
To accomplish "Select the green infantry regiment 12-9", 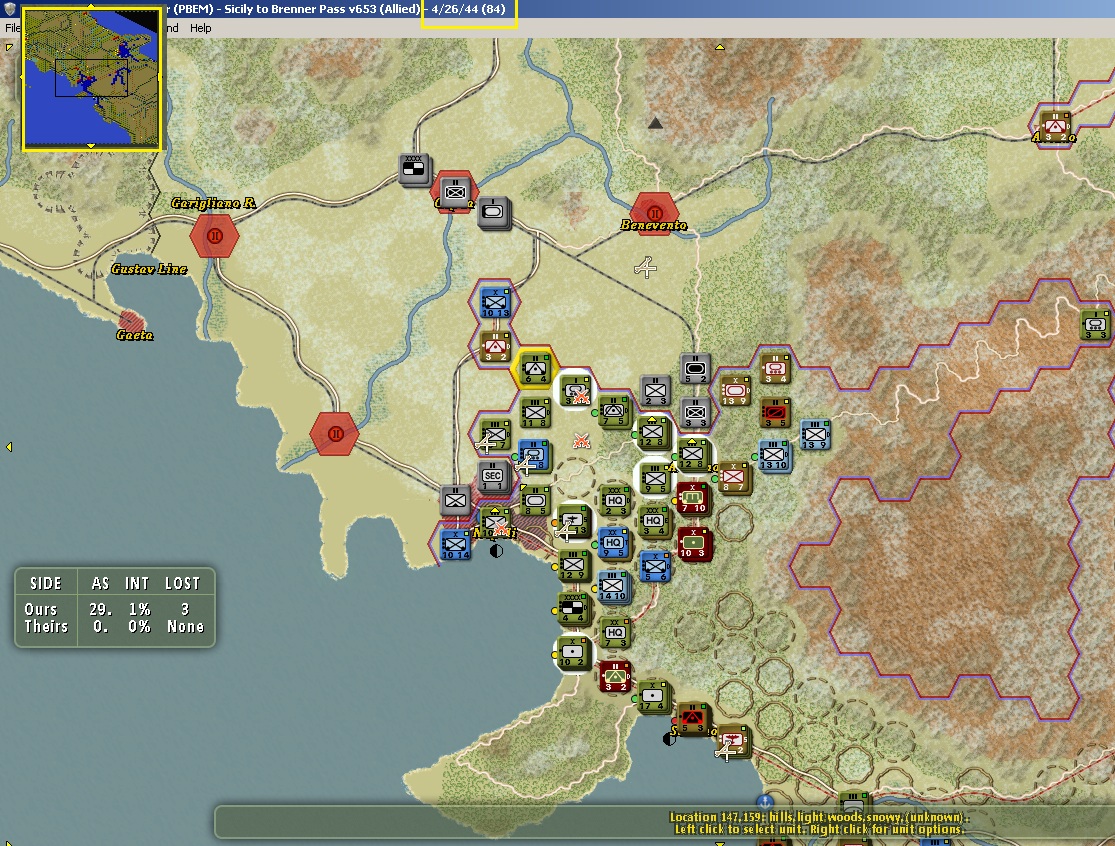I will (573, 565).
